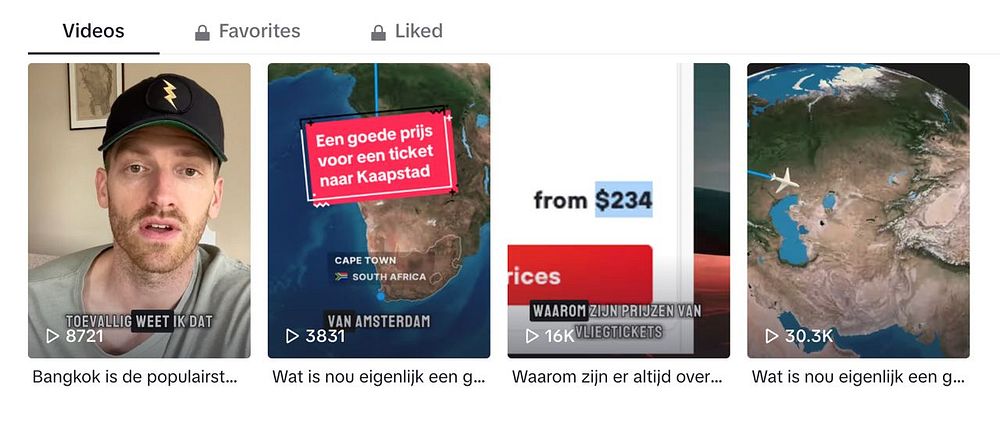Open the Cape Town ticket price video
This screenshot has width=1000, height=445.
[379, 210]
